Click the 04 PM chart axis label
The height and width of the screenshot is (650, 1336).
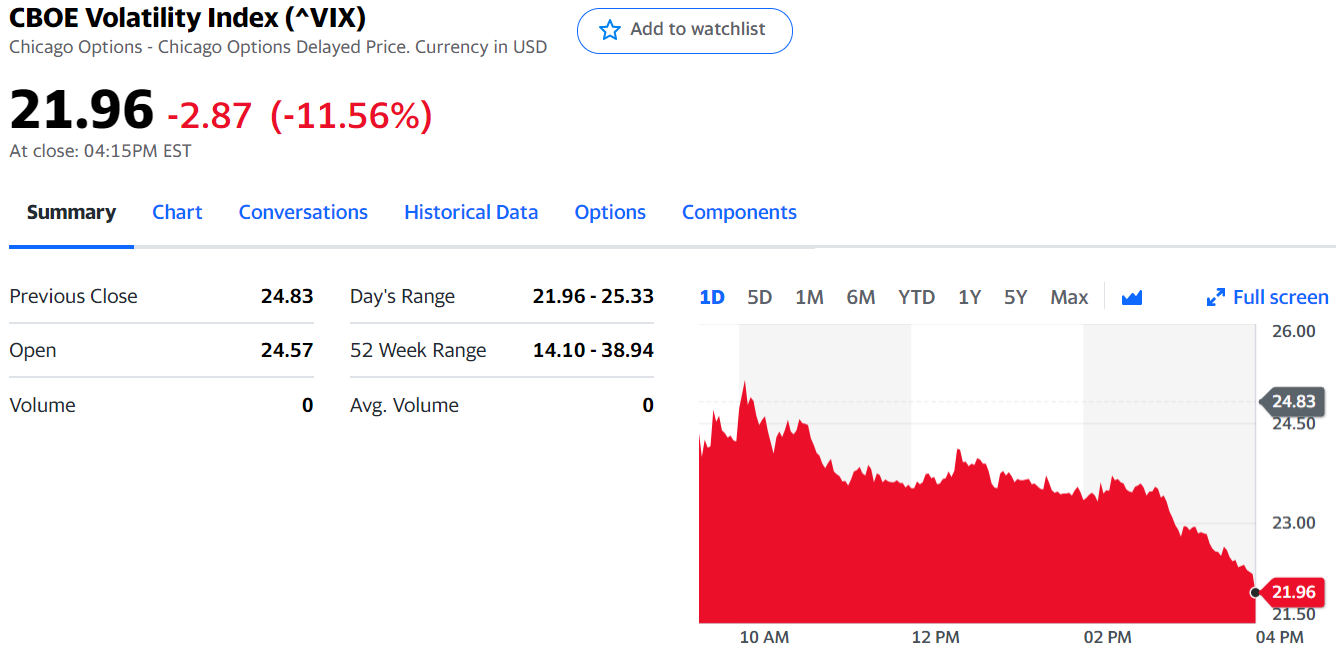[1279, 637]
